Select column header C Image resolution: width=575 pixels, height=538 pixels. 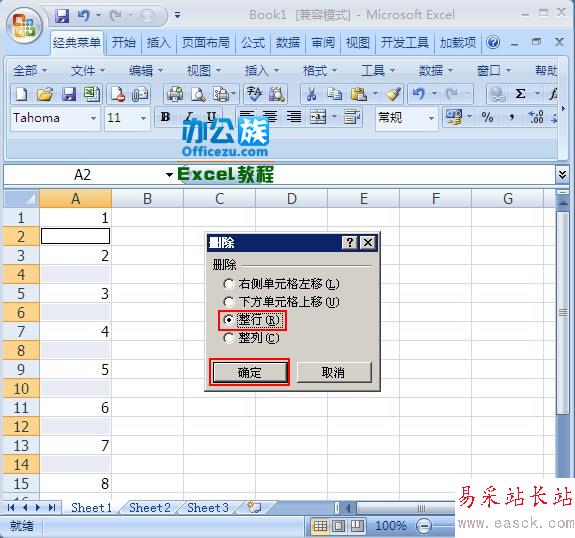[x=219, y=199]
